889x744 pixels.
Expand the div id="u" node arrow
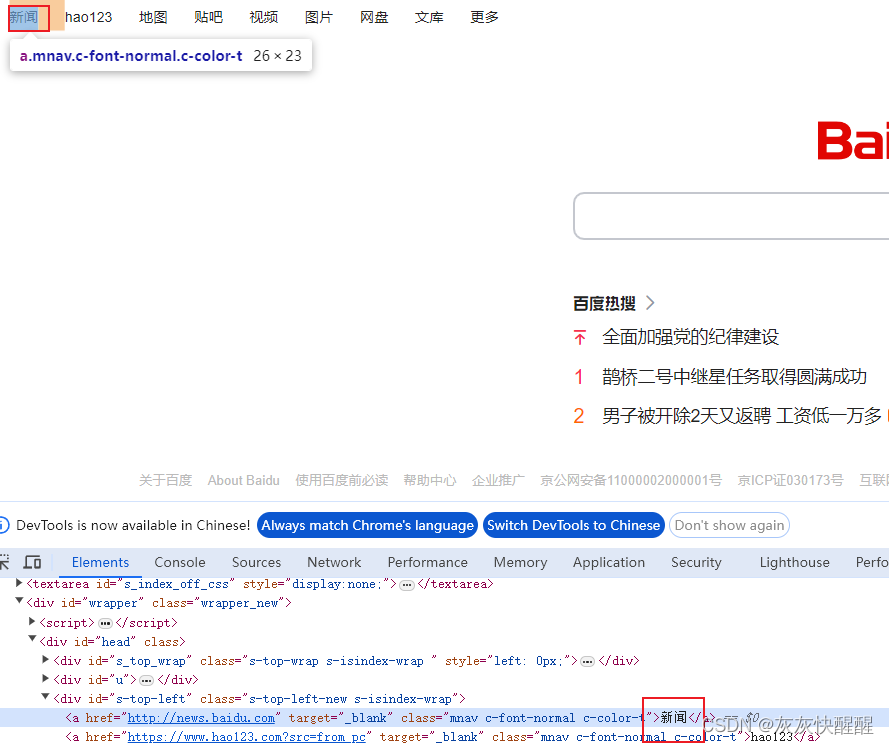click(46, 678)
